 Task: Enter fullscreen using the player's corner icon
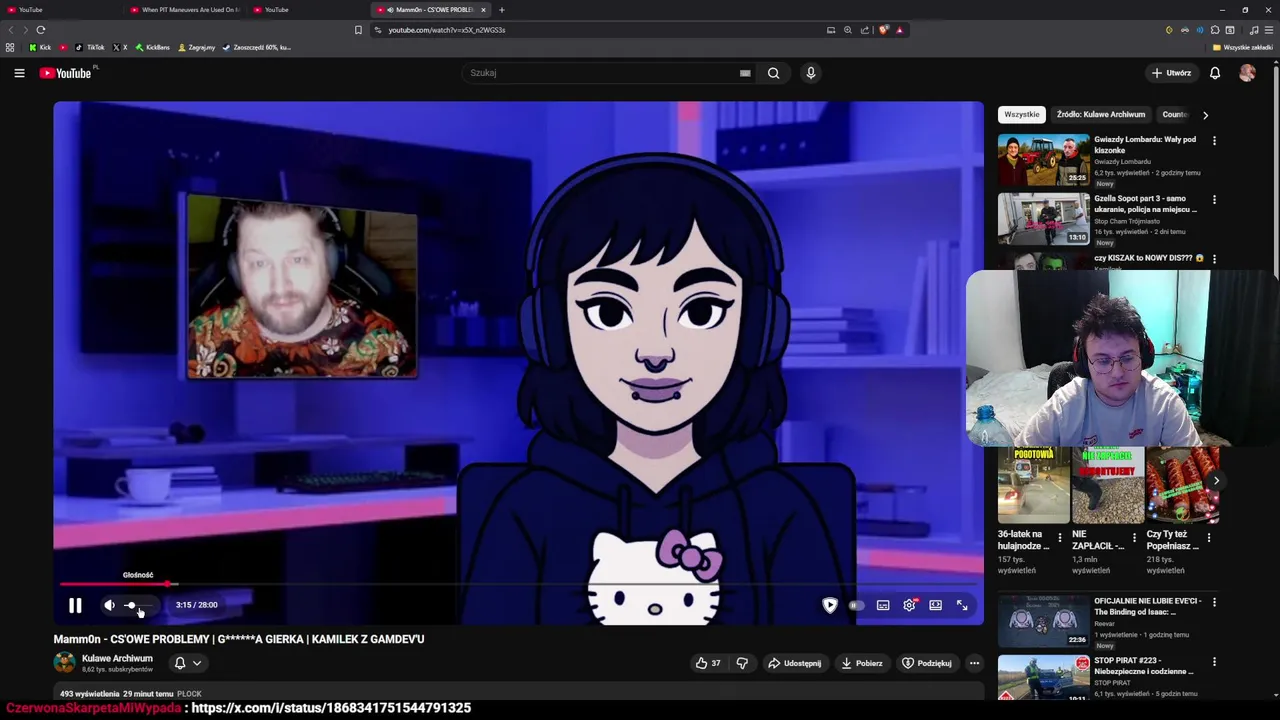point(962,605)
